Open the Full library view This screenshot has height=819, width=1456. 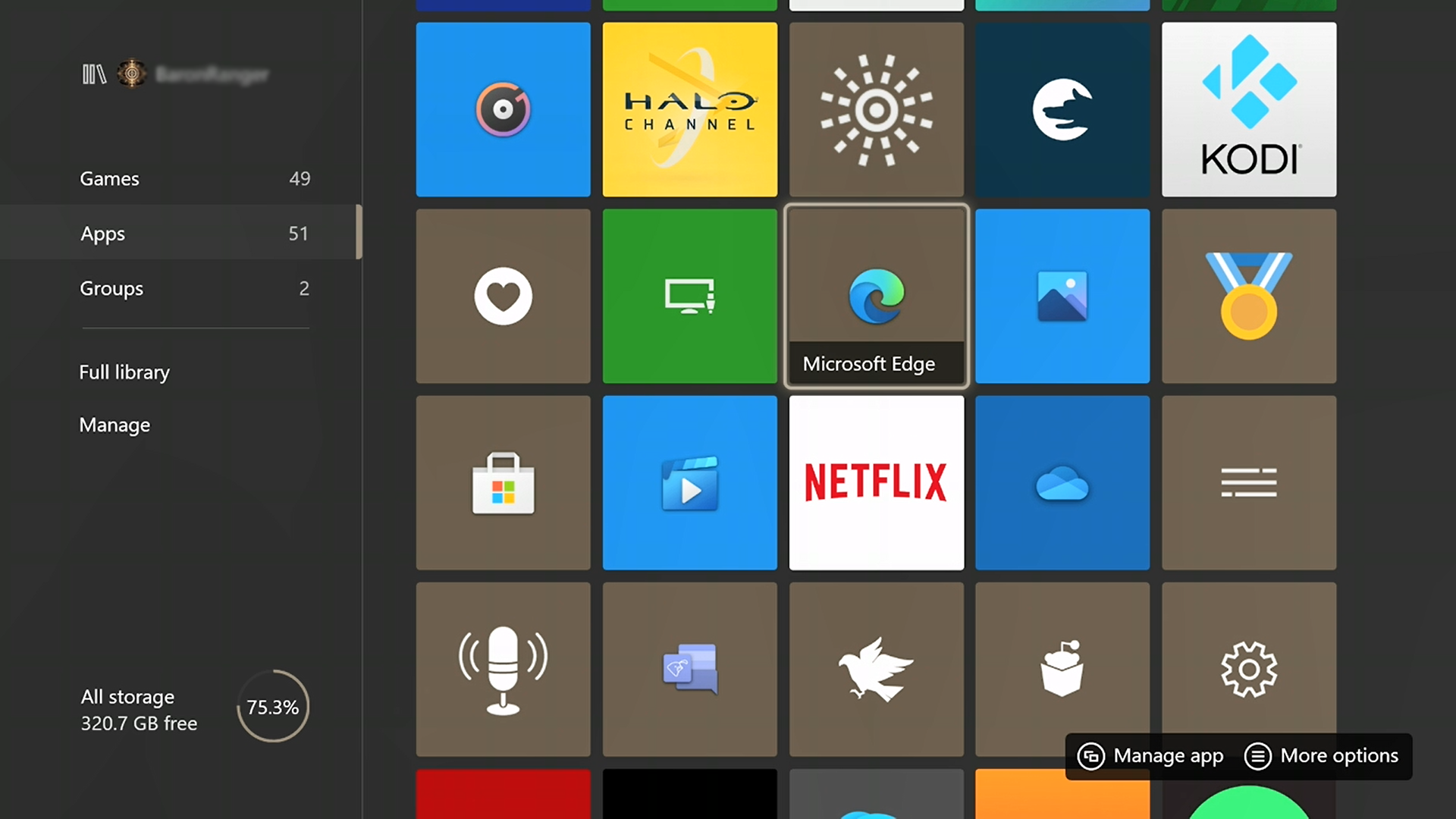(x=124, y=371)
